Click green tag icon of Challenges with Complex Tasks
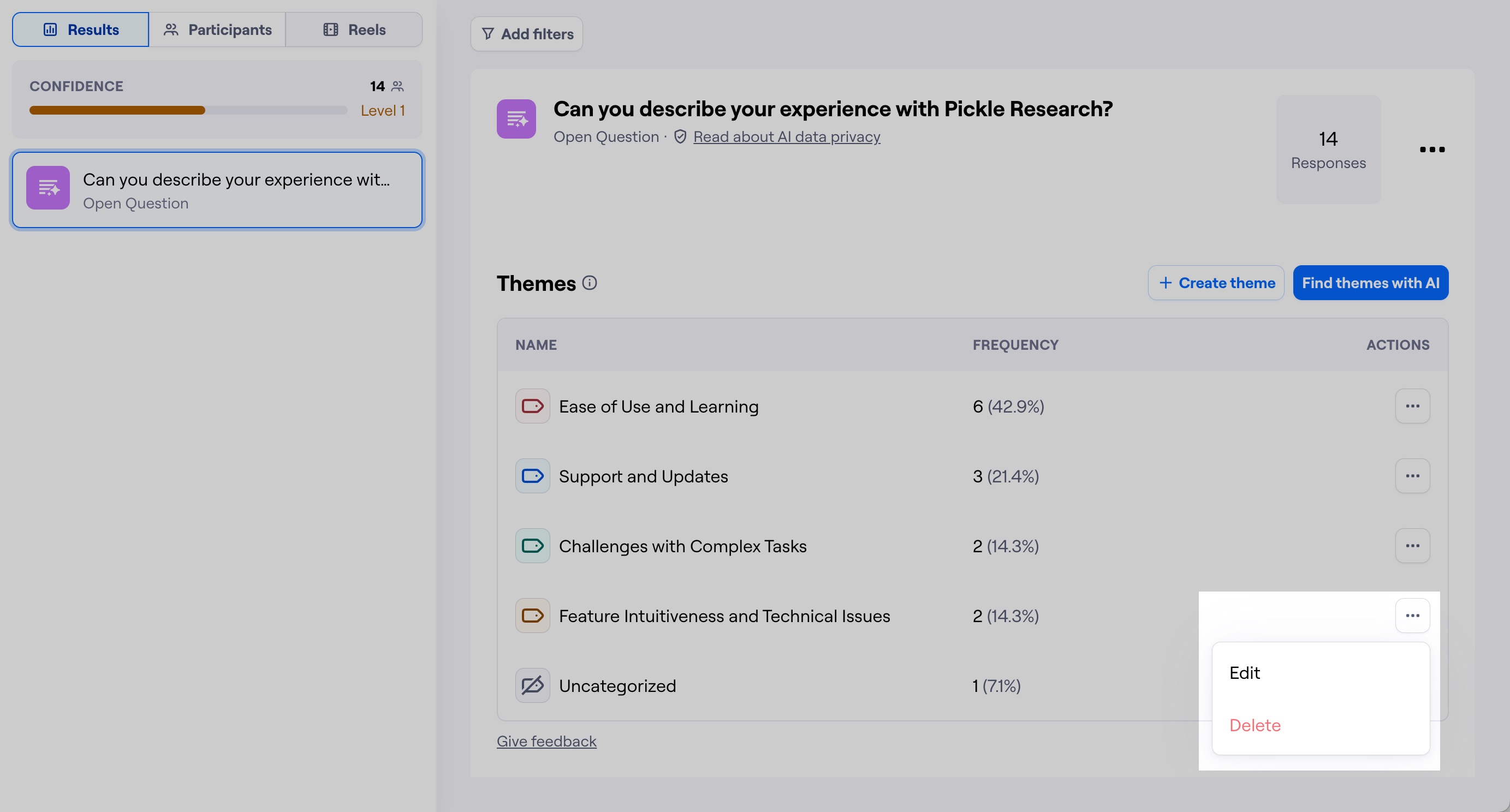The height and width of the screenshot is (812, 1510). tap(533, 546)
